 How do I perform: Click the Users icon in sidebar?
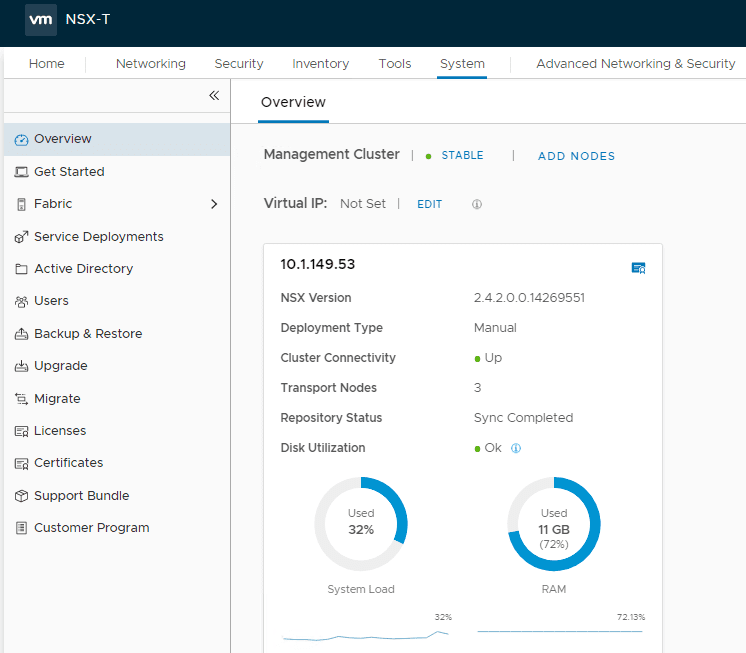tap(22, 301)
